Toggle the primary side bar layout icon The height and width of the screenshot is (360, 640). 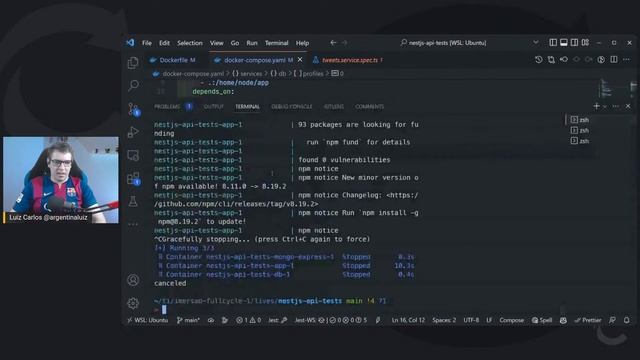coord(553,42)
